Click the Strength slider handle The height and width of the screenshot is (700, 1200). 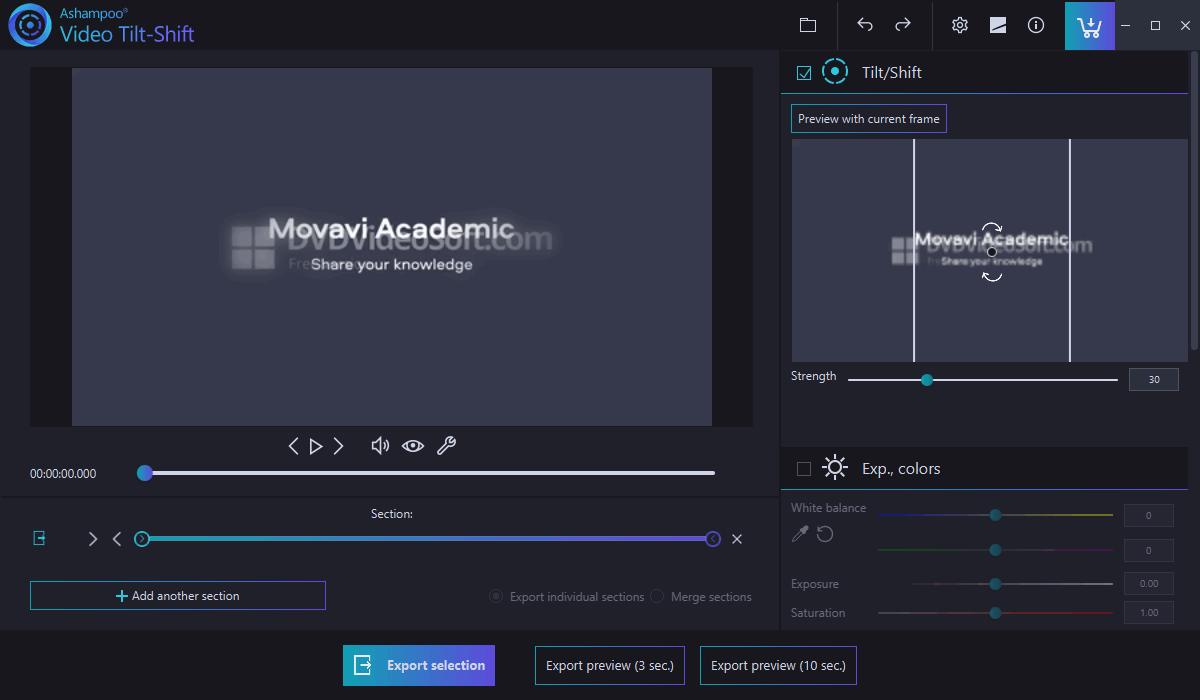[x=927, y=380]
